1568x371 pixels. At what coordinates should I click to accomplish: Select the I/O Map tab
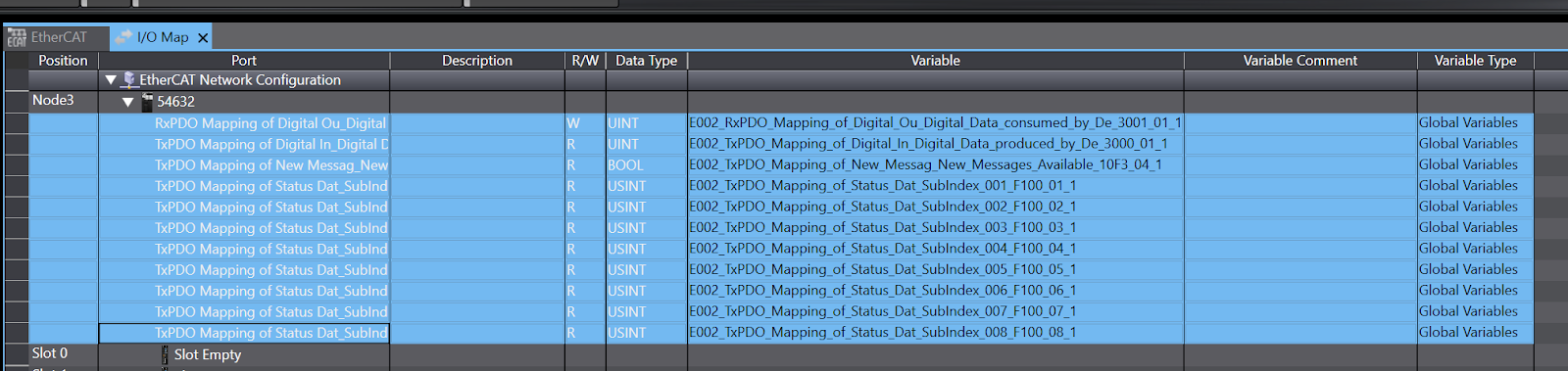point(163,37)
